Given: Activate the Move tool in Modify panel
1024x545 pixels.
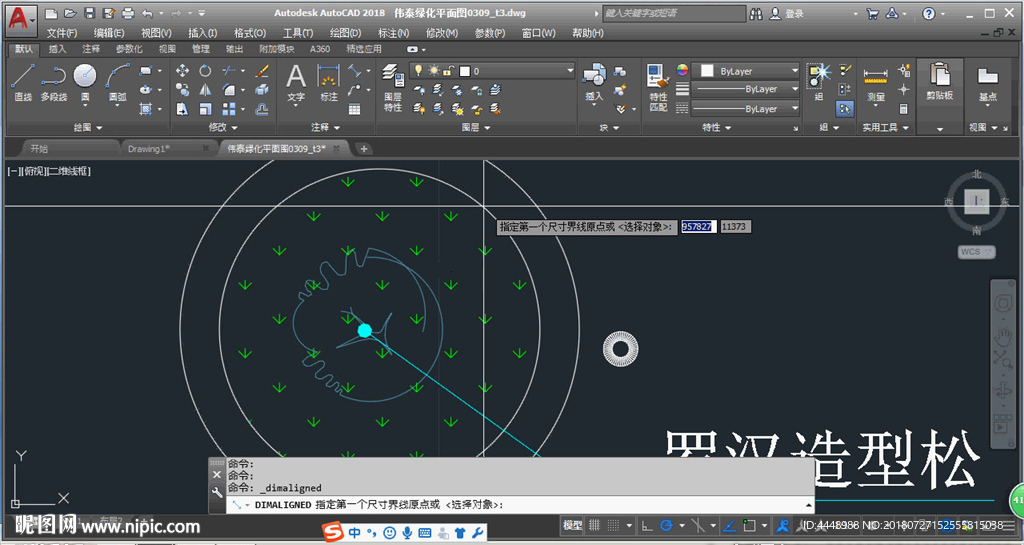Looking at the screenshot, I should (x=182, y=70).
